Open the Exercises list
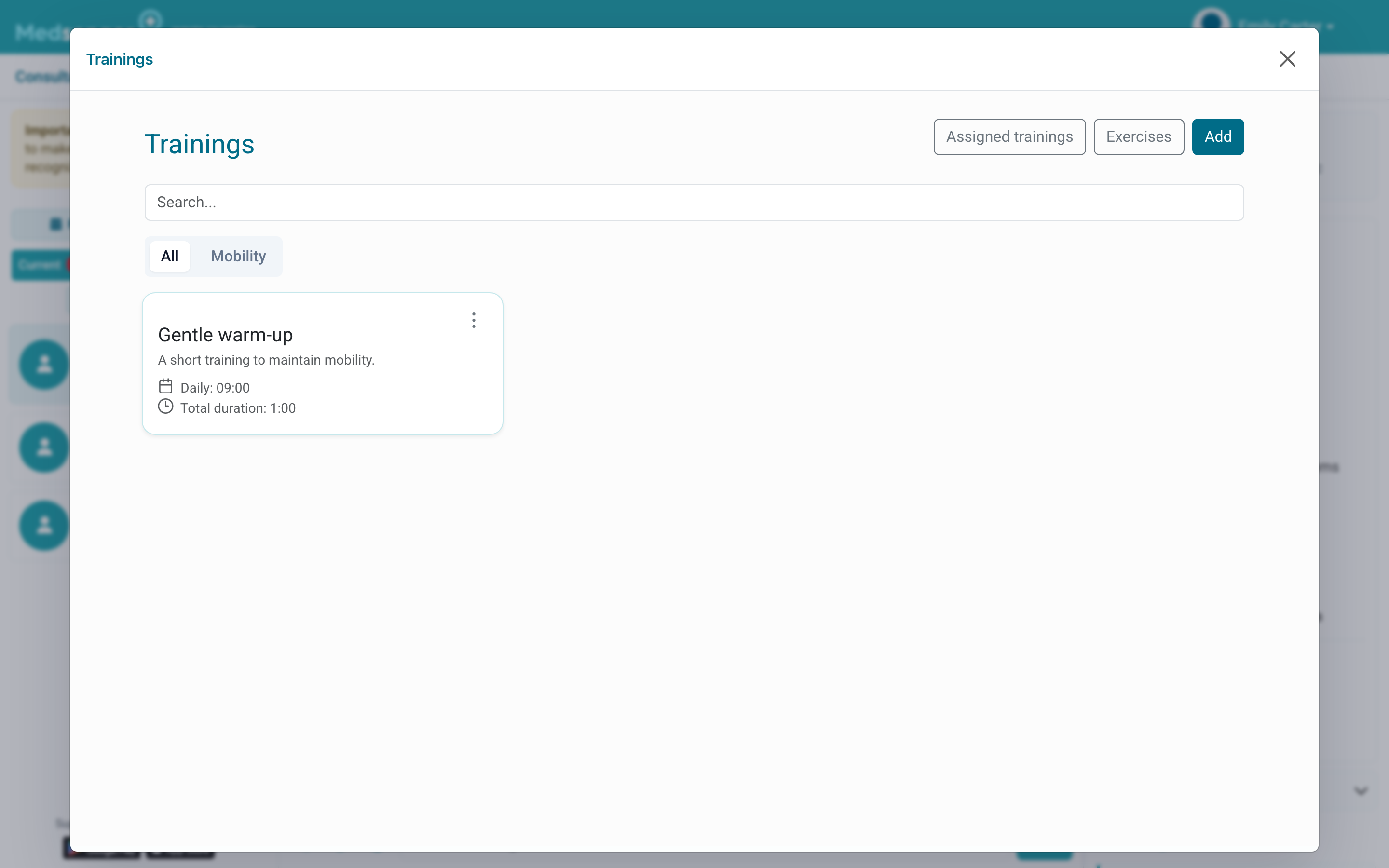 pos(1139,136)
